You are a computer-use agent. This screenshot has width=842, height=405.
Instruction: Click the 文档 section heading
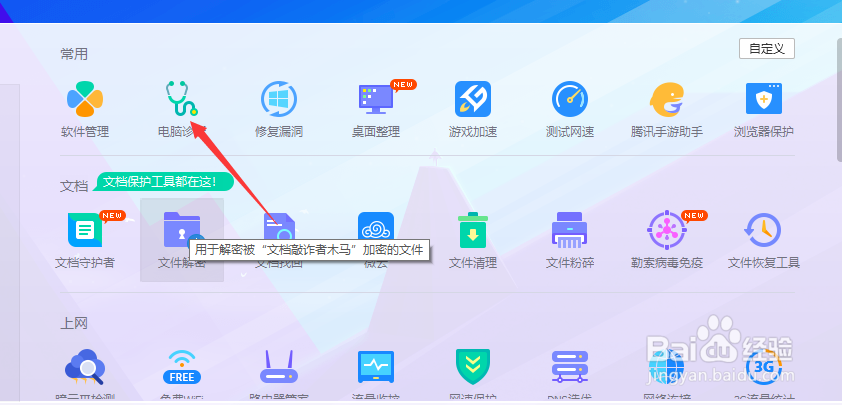pos(74,186)
